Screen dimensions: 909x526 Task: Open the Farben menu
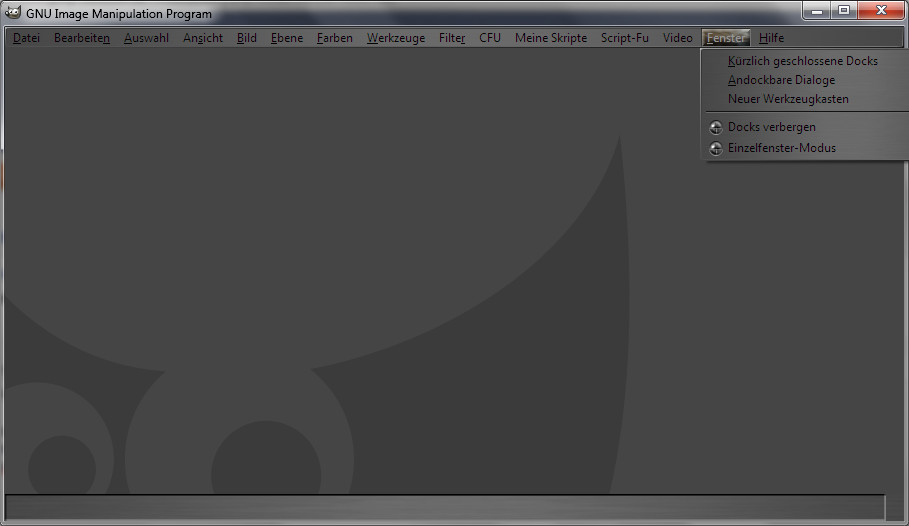click(334, 38)
